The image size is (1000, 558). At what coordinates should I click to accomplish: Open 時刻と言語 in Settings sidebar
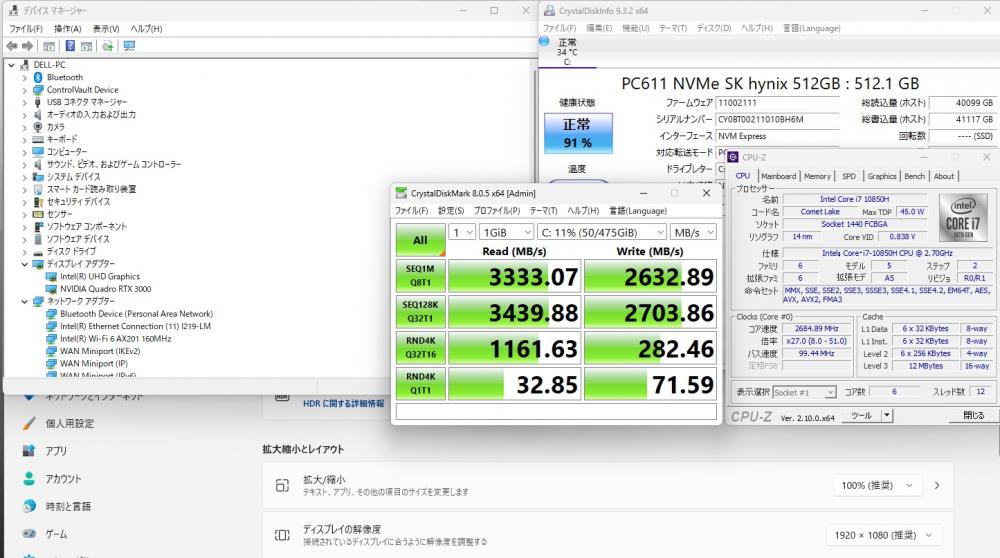pyautogui.click(x=68, y=506)
